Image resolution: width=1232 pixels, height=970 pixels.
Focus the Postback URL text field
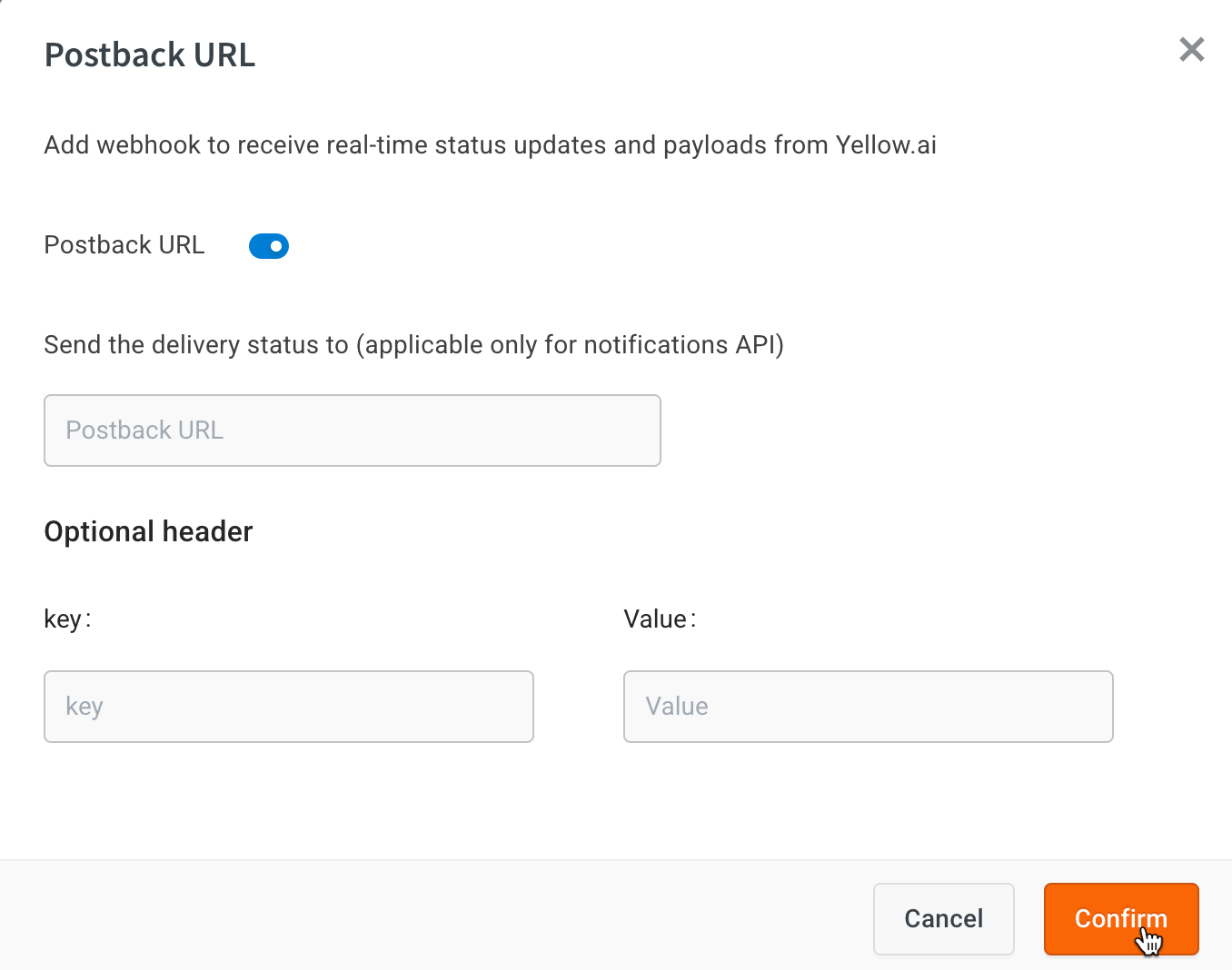point(353,431)
